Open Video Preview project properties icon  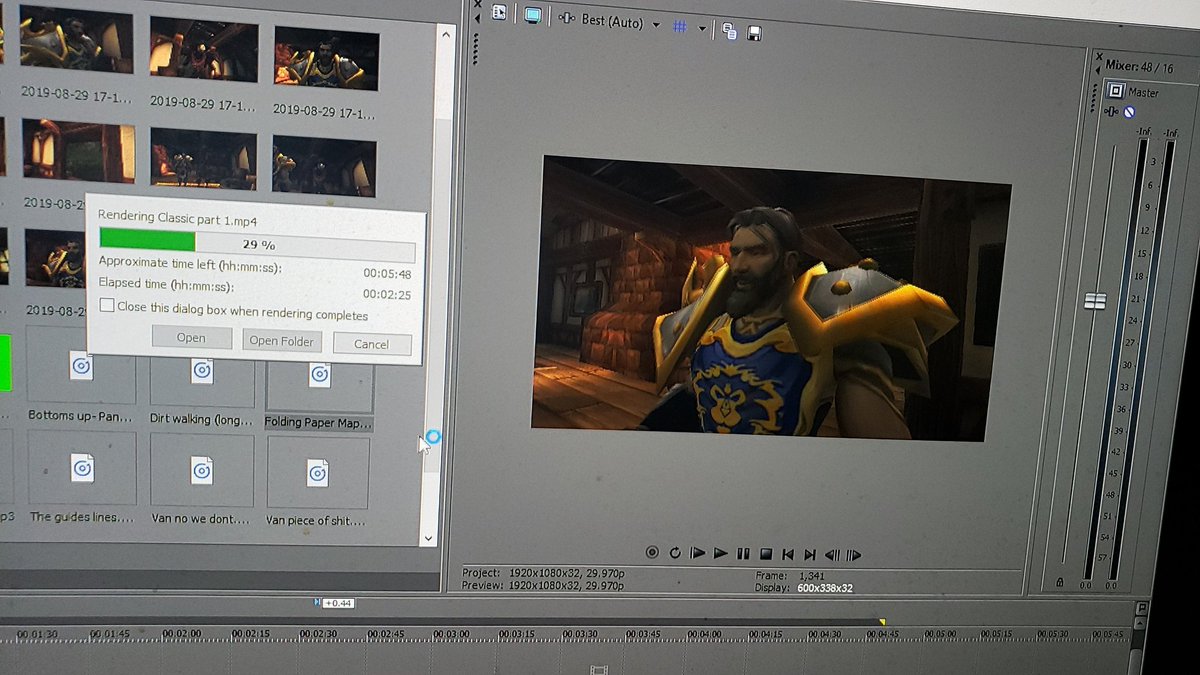tap(499, 13)
